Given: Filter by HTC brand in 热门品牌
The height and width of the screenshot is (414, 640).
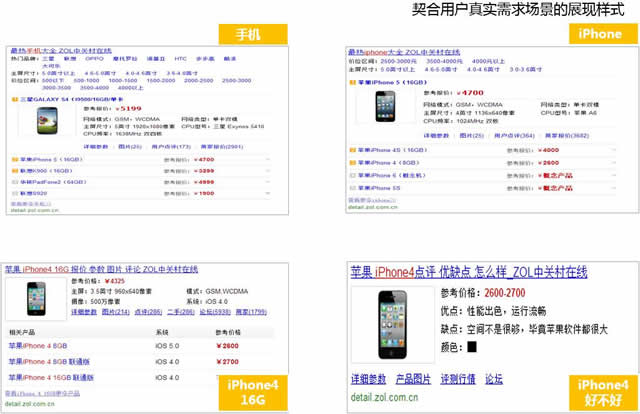Looking at the screenshot, I should click(x=181, y=59).
